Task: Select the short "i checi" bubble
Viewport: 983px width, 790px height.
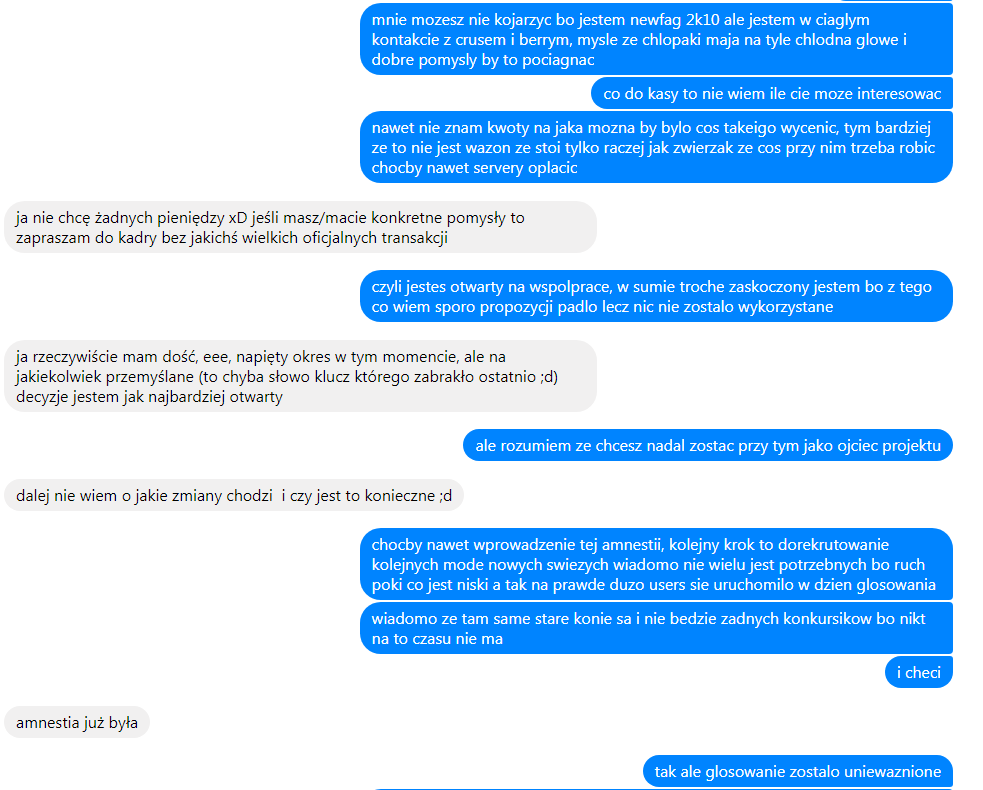Action: coord(918,672)
